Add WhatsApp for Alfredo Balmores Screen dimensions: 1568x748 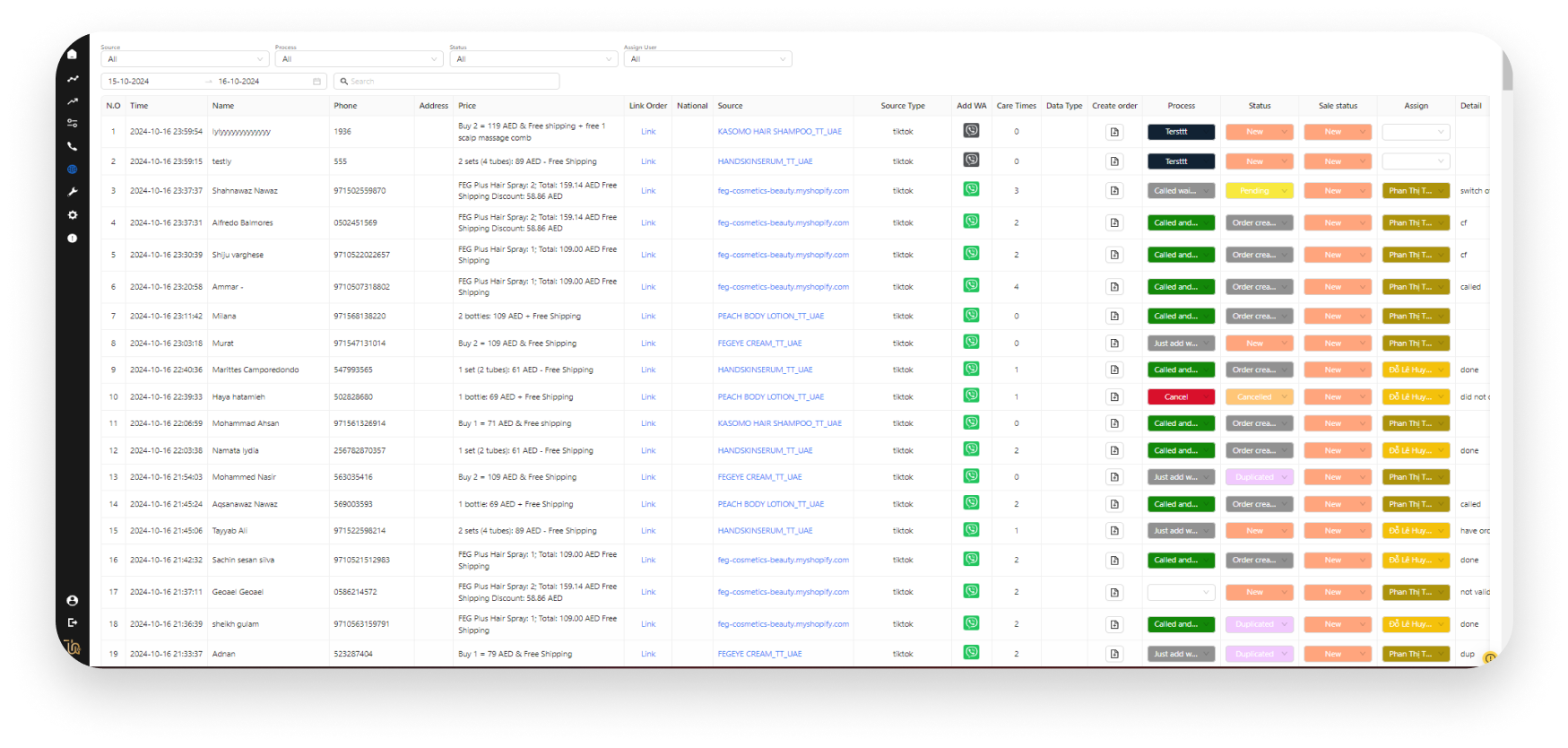click(x=971, y=222)
